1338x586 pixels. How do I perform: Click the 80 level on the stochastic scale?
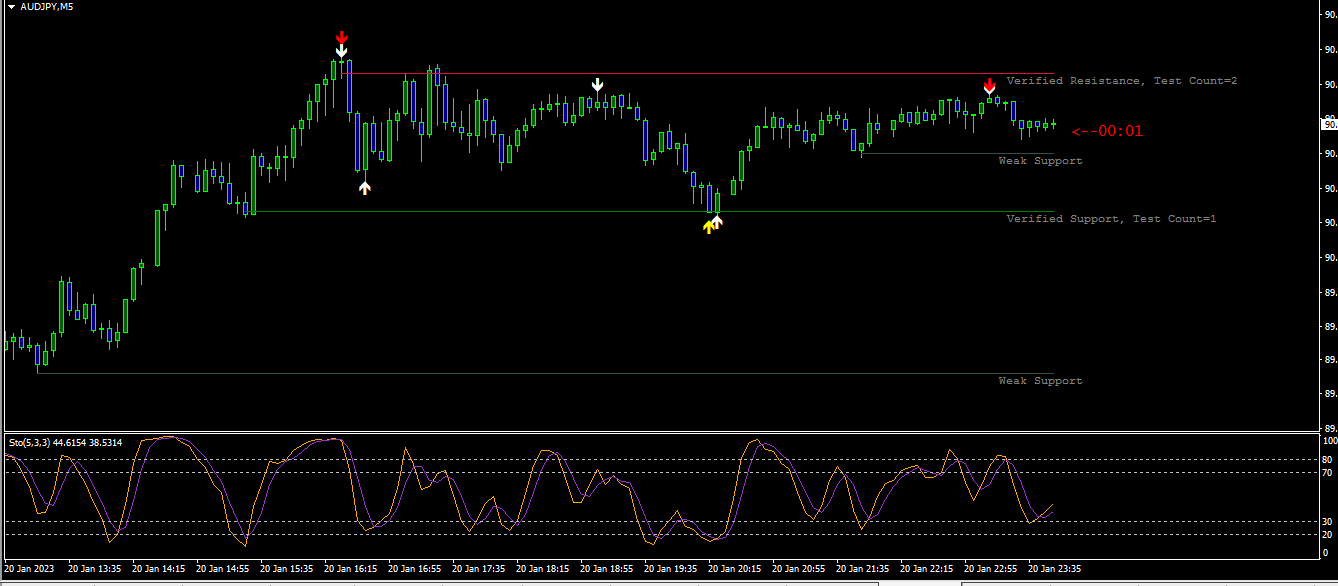[x=1328, y=459]
